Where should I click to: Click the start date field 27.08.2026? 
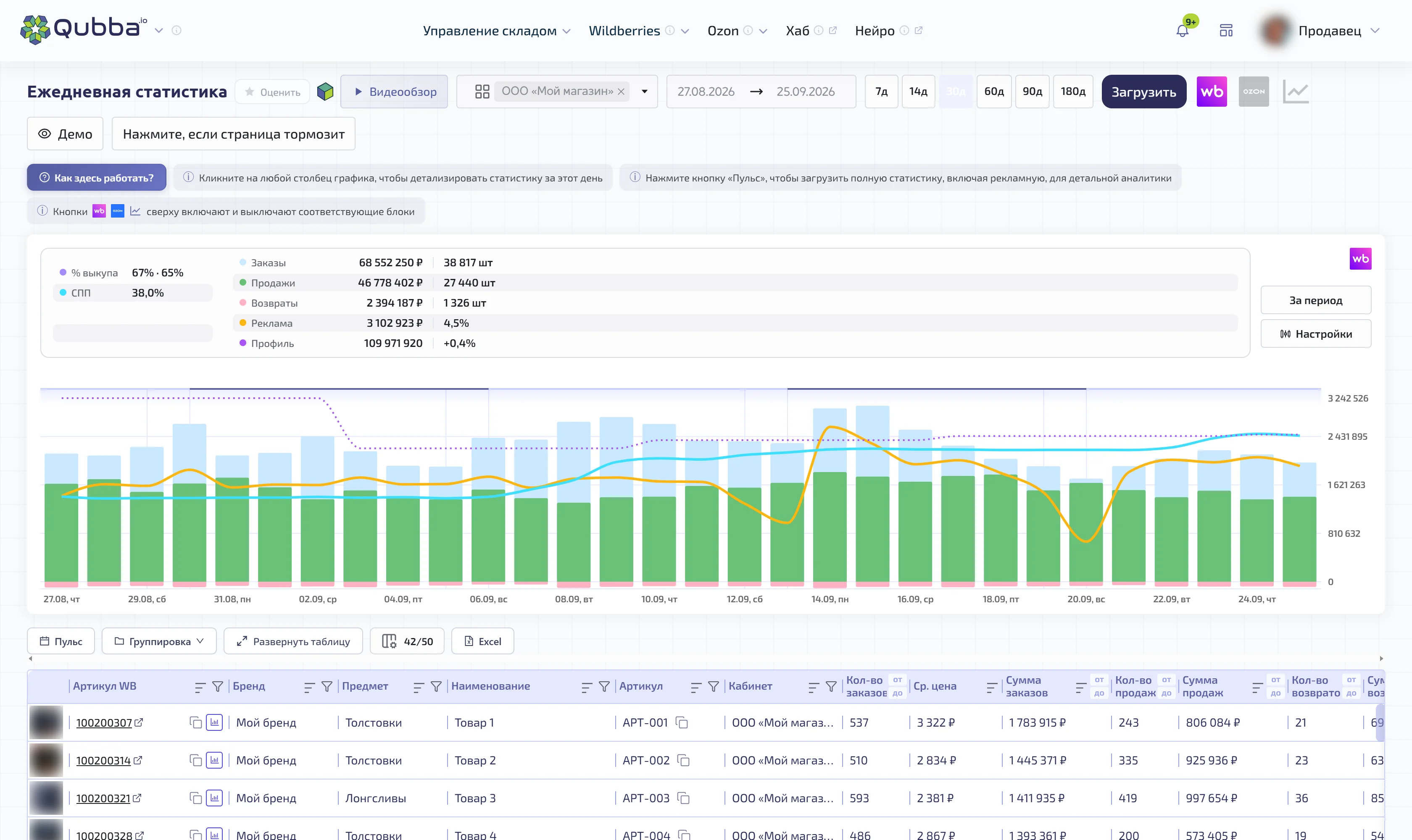pyautogui.click(x=706, y=92)
